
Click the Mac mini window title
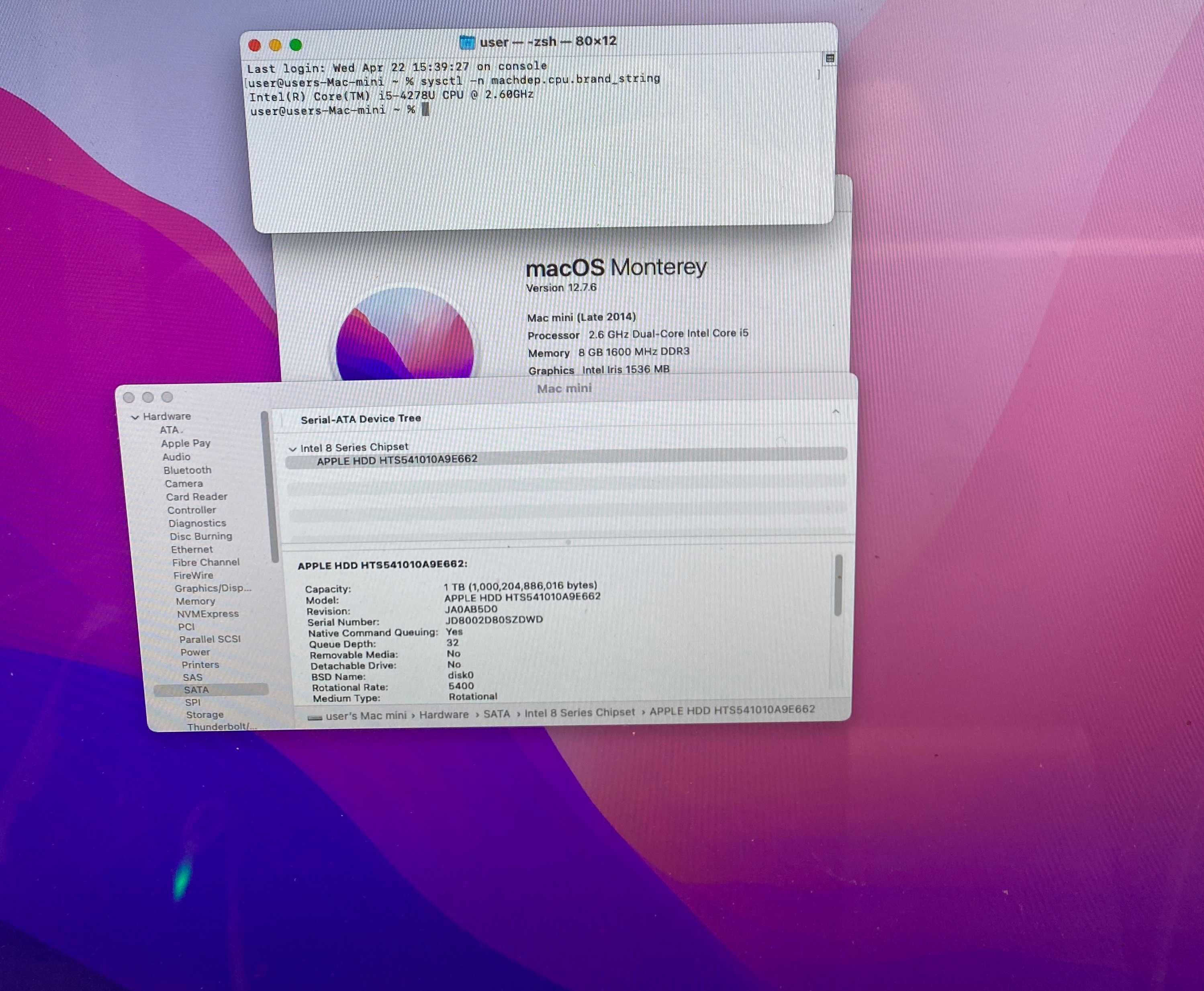(x=564, y=389)
